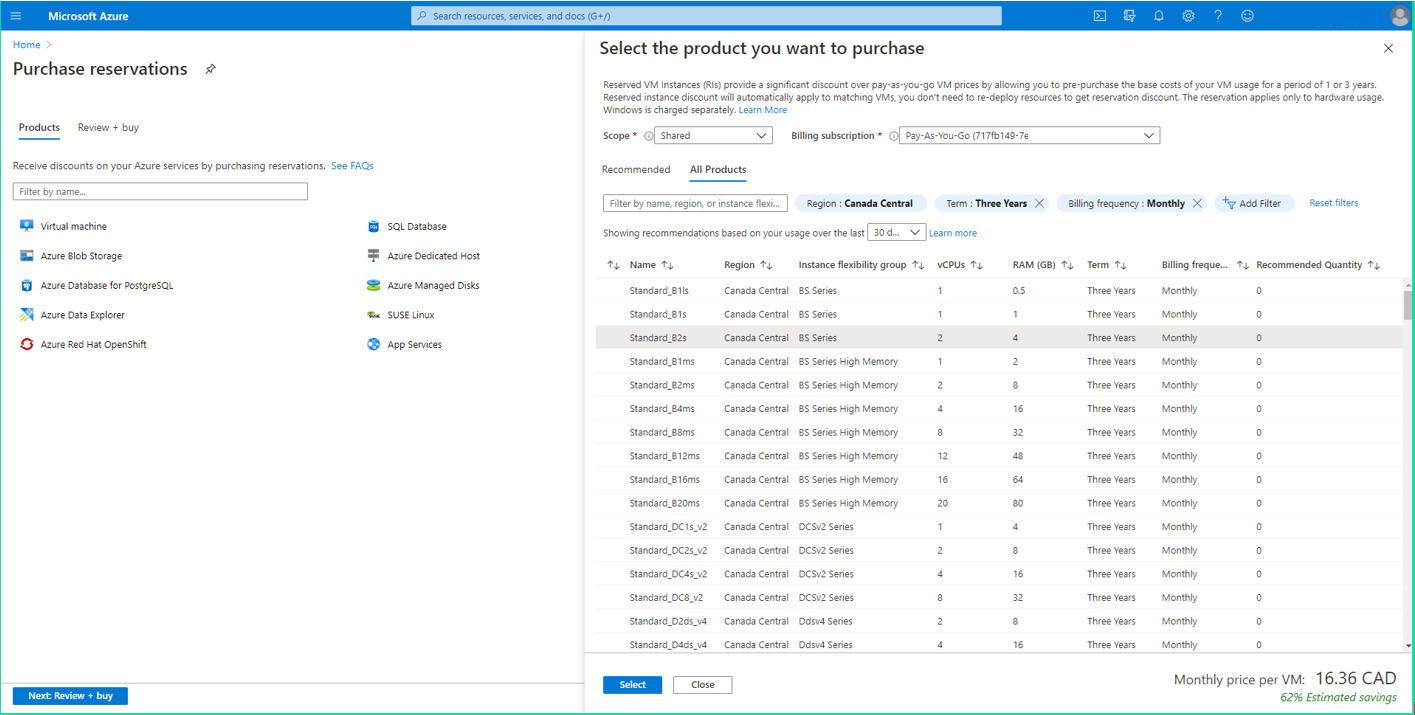The width and height of the screenshot is (1415, 715).
Task: Open the notifications bell
Action: tap(1159, 16)
